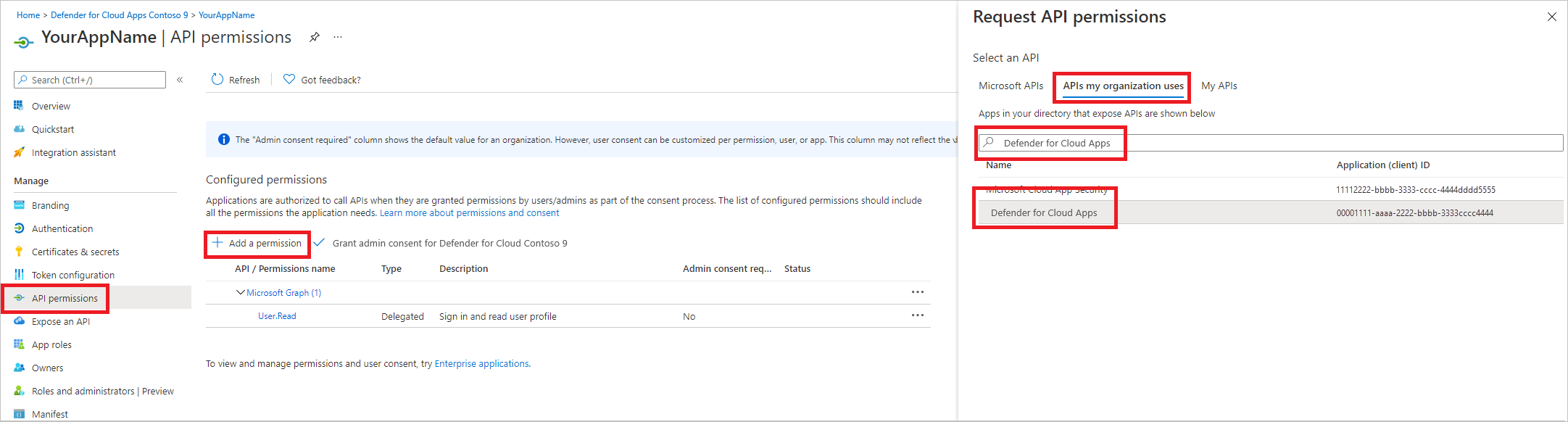The width and height of the screenshot is (1568, 422).
Task: Open the Owners blade
Action: (x=47, y=368)
